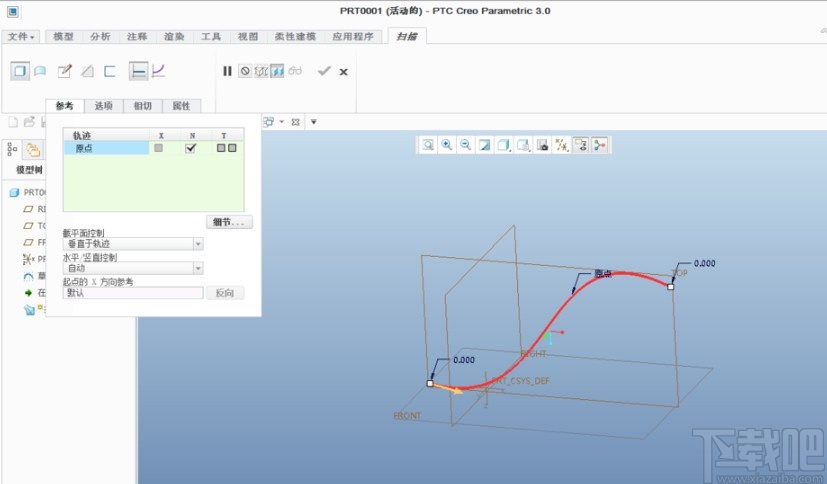
Task: Open the view manager camera icon
Action: [x=542, y=145]
